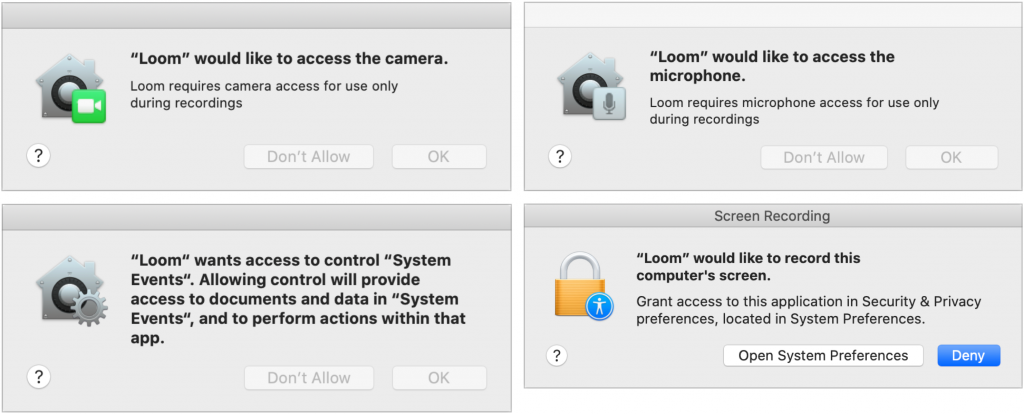
Task: Click the "record this computer's screen" heading
Action: [x=748, y=267]
